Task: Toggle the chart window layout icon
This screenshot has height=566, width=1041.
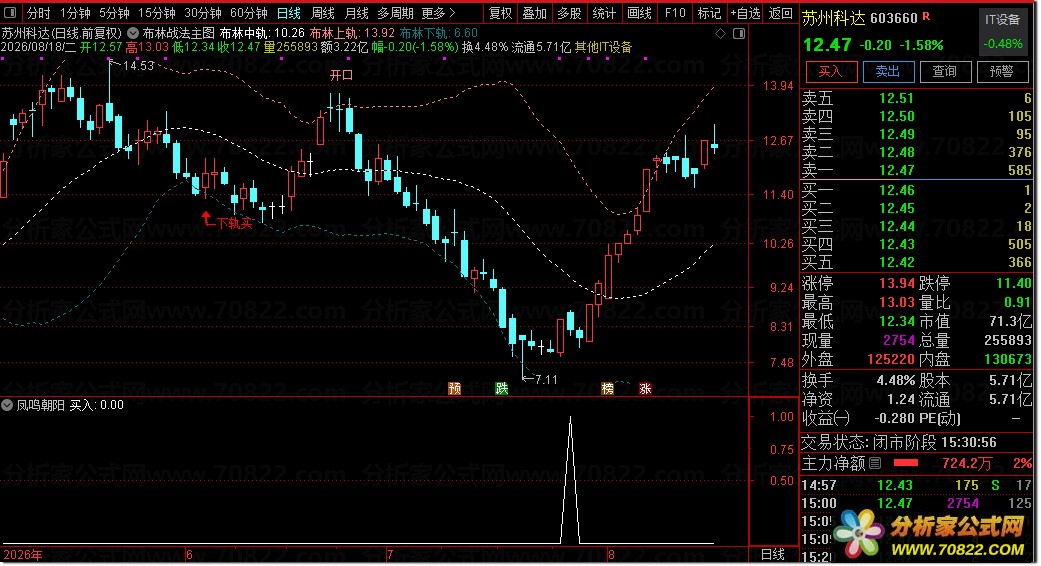Action: (738, 33)
